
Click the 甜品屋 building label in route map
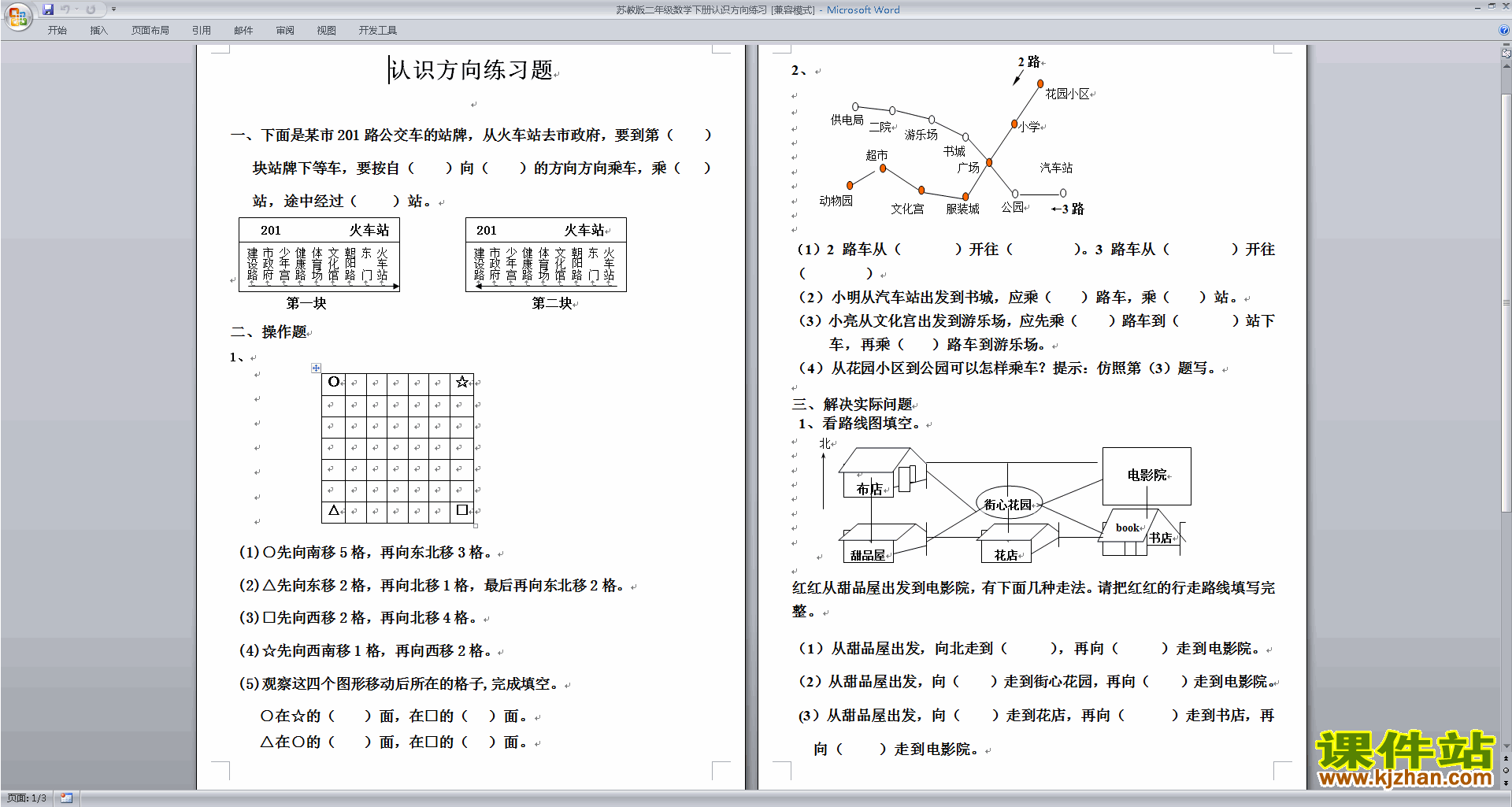pos(868,555)
